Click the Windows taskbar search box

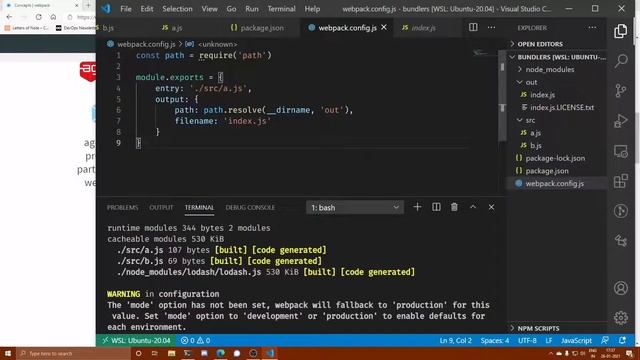tap(73, 353)
